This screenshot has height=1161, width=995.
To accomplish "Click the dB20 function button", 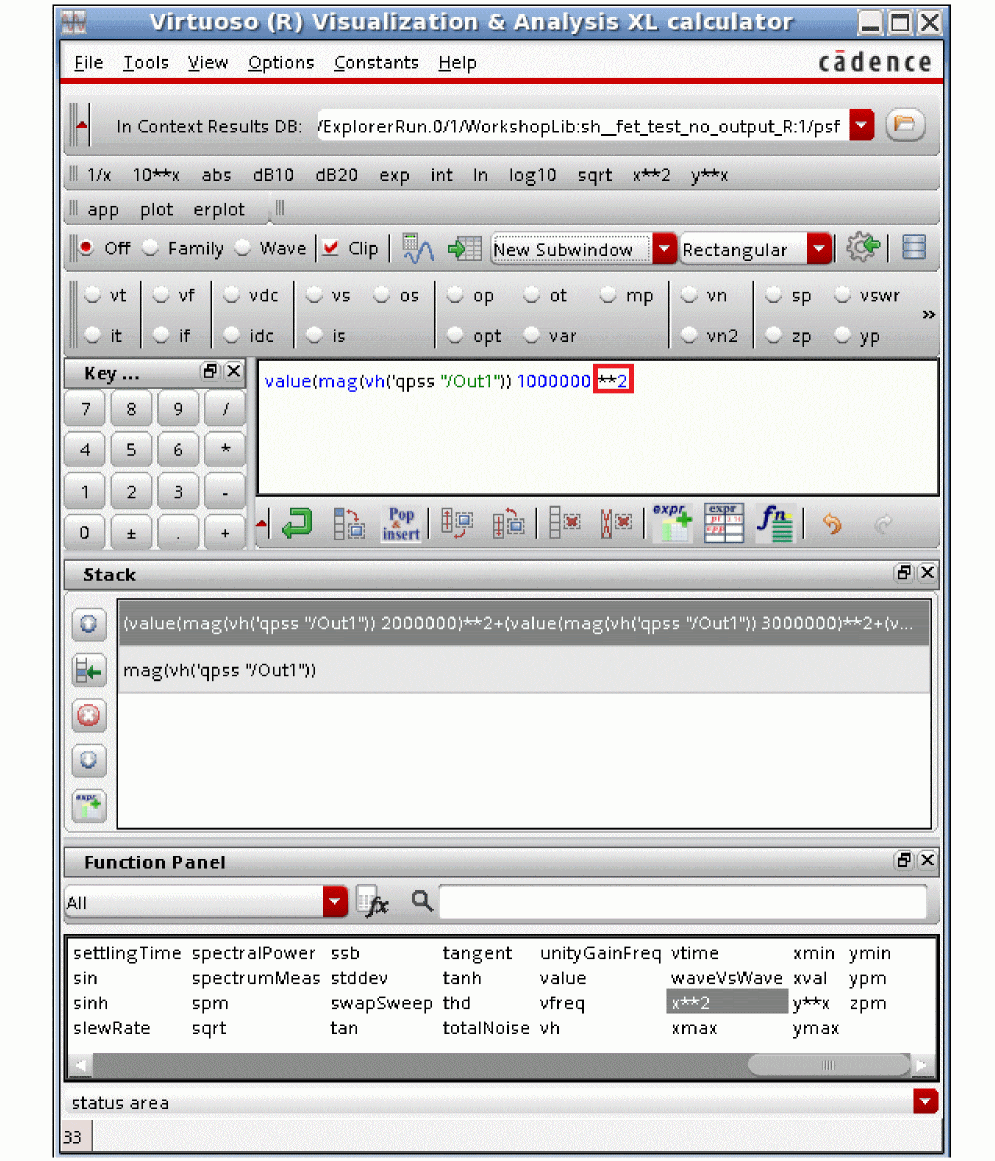I will 337,175.
